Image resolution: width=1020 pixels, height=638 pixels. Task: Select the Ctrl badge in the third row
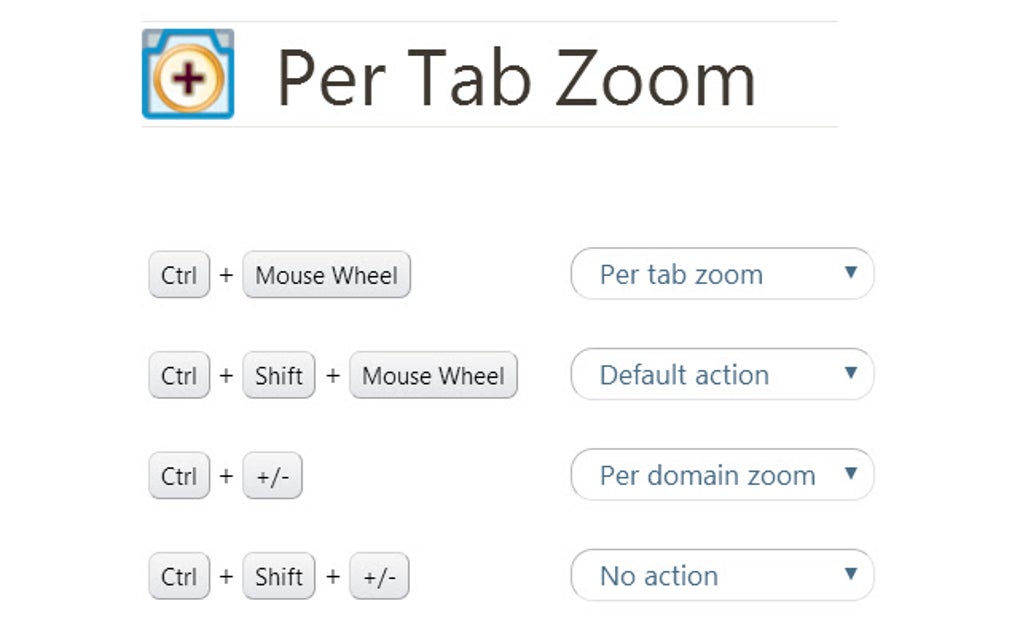(178, 476)
